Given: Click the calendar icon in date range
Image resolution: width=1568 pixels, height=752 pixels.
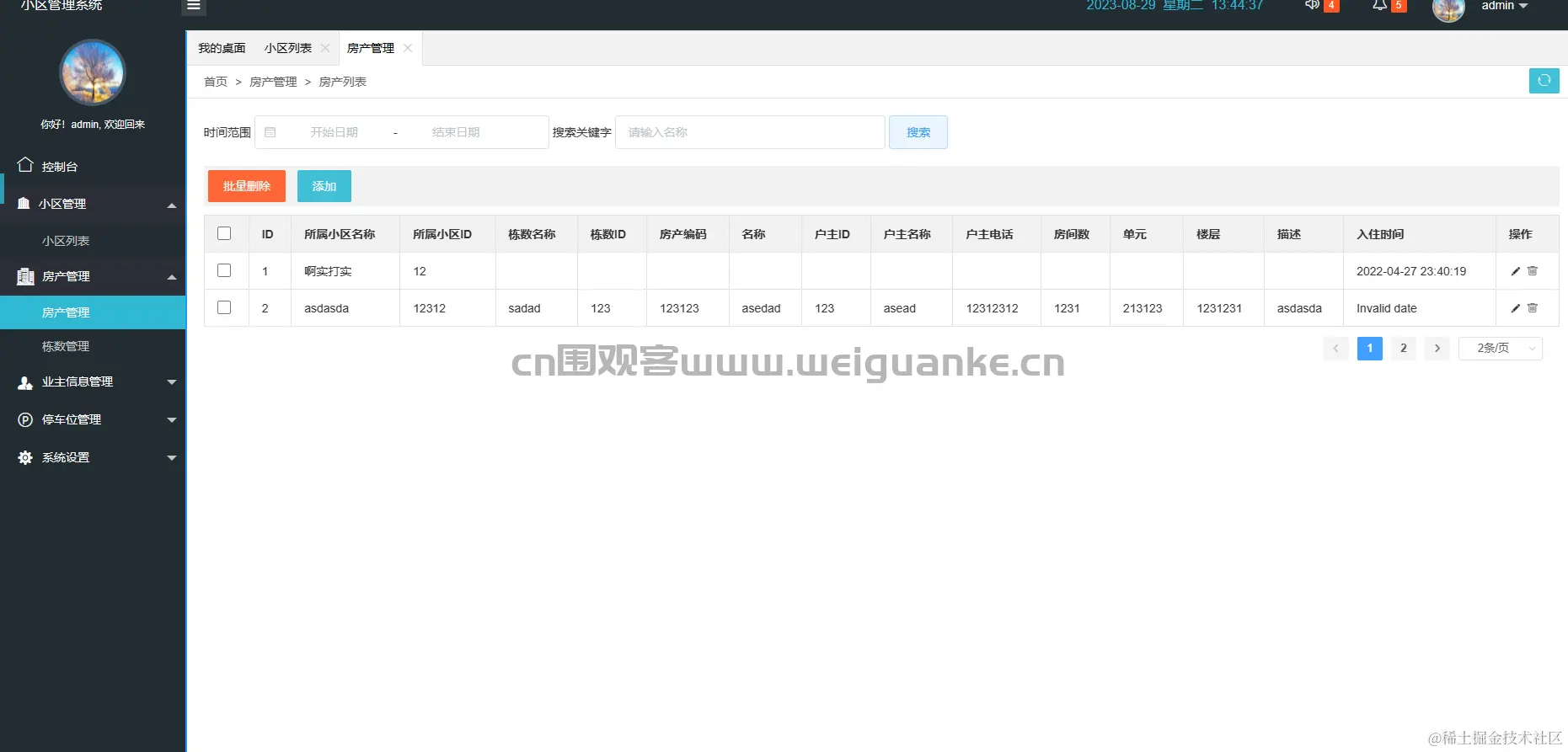Looking at the screenshot, I should 270,132.
